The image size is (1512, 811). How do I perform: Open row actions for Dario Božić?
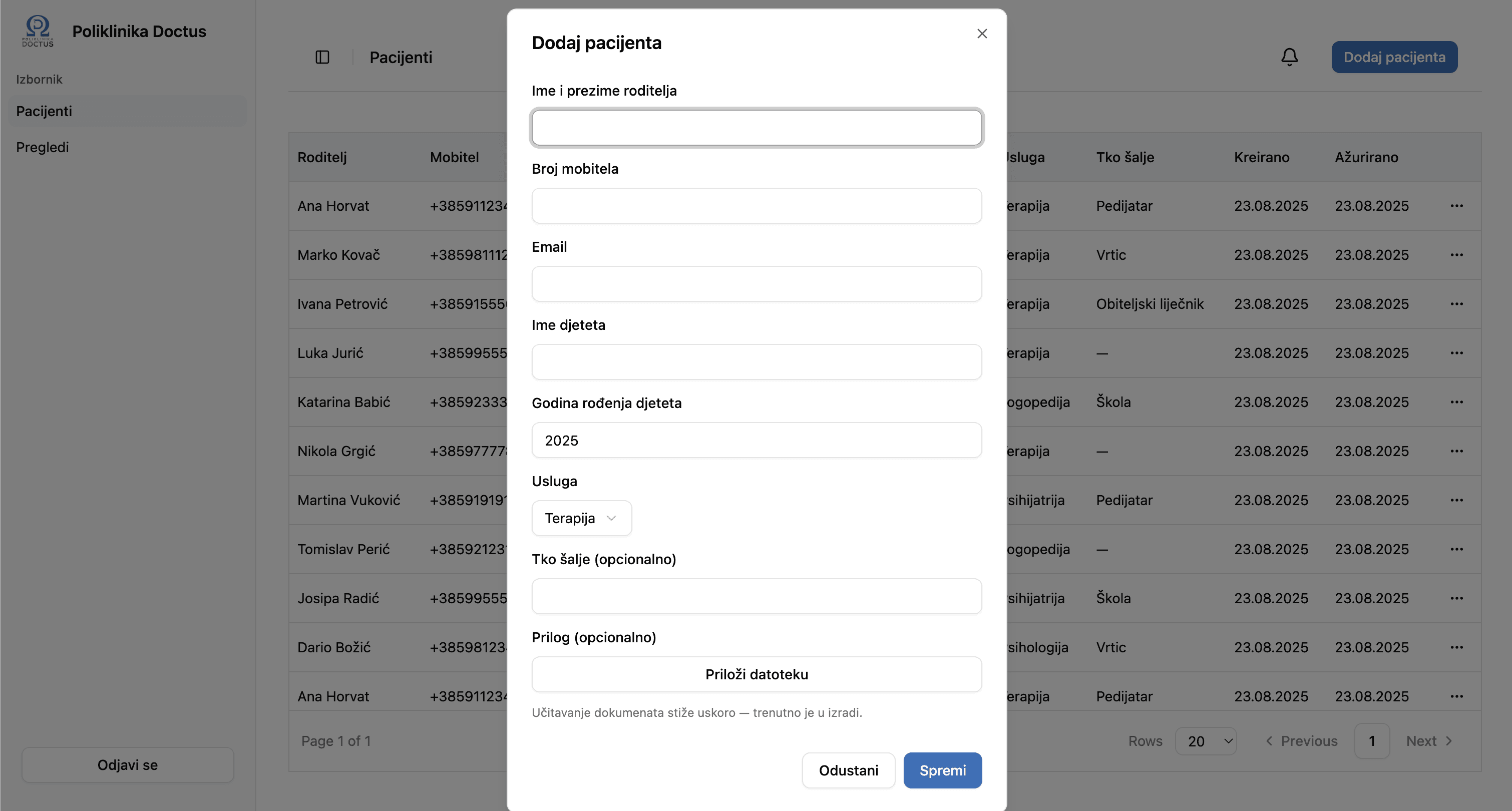(x=1456, y=647)
